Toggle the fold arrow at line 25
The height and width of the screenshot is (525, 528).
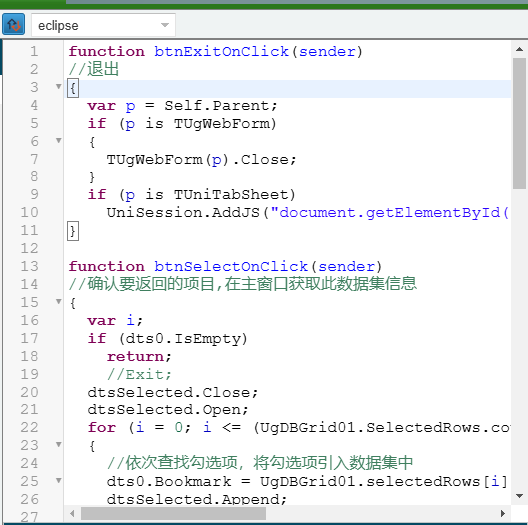(x=59, y=481)
